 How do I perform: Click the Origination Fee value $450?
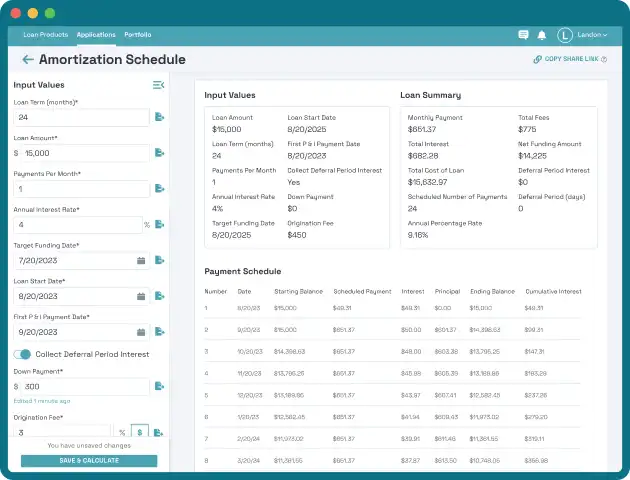click(297, 235)
